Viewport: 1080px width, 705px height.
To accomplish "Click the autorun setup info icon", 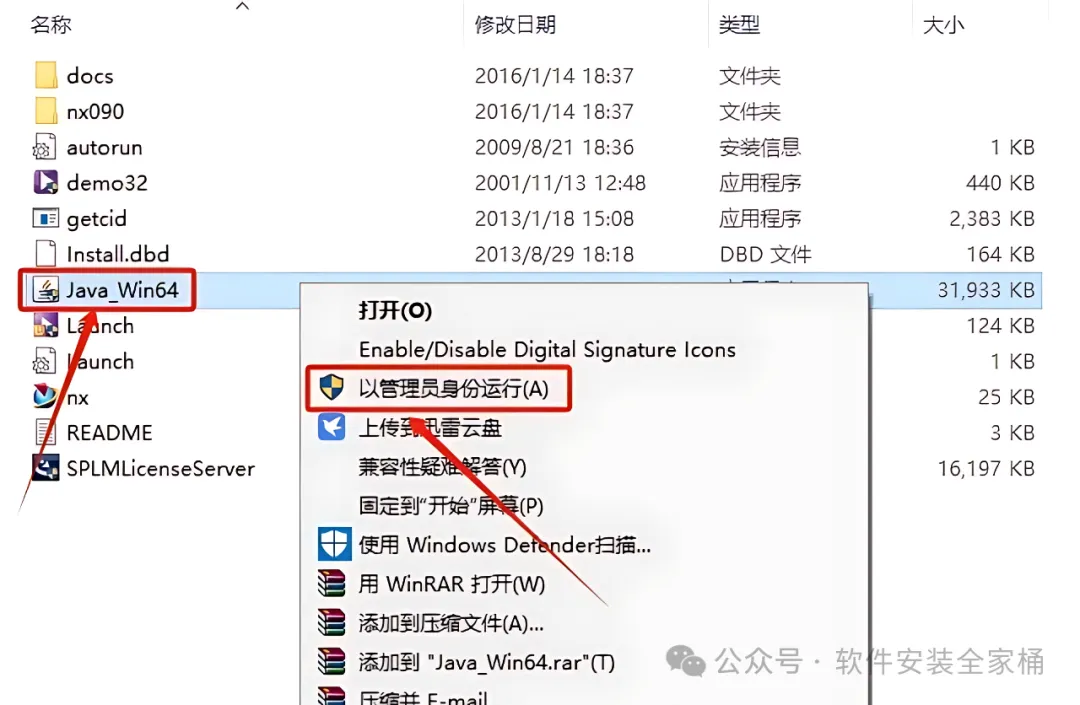I will [x=45, y=147].
